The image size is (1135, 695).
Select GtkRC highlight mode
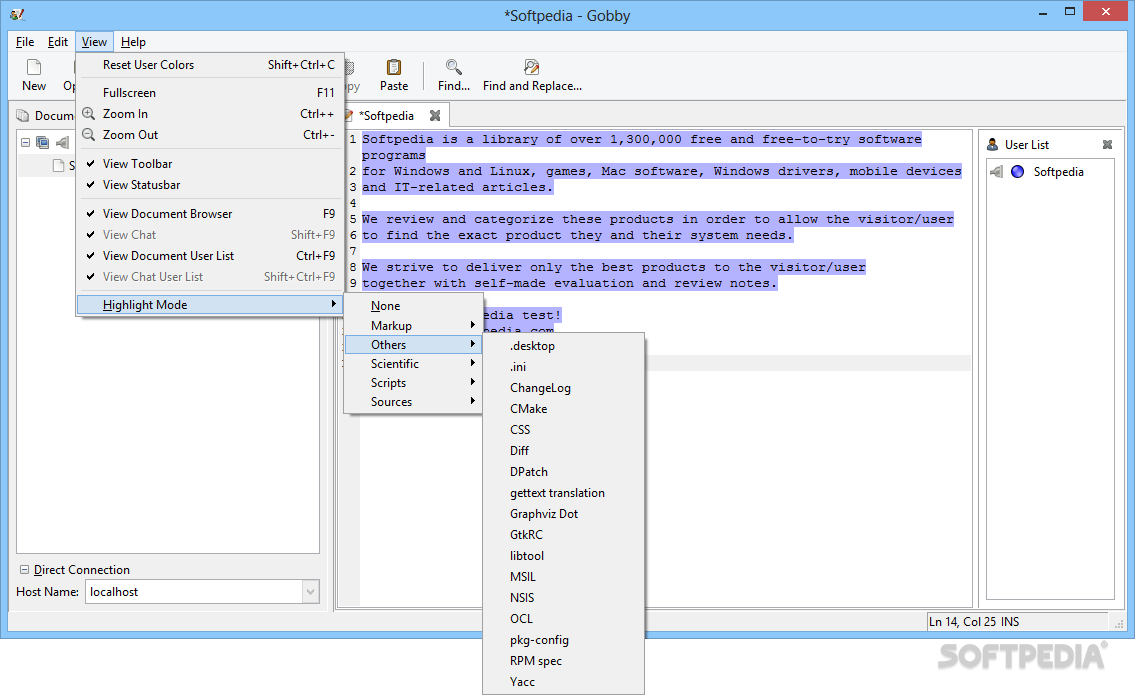point(563,535)
